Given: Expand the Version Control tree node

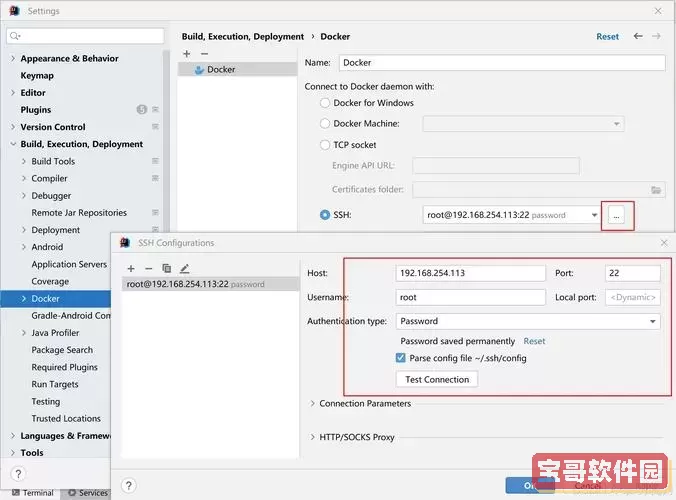Looking at the screenshot, I should (x=13, y=127).
